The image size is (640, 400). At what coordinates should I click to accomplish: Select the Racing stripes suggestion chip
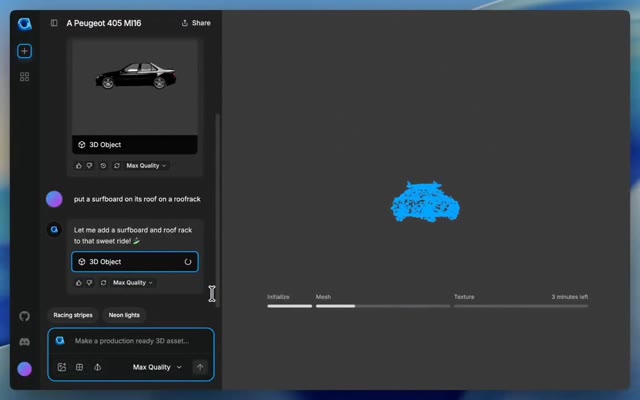[x=73, y=315]
